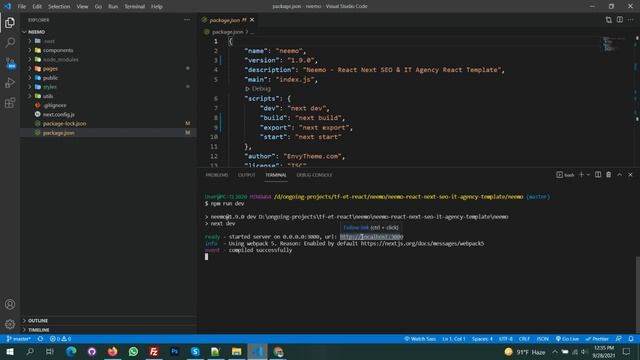Maximize the terminal panel with chevron-up

pyautogui.click(x=620, y=175)
